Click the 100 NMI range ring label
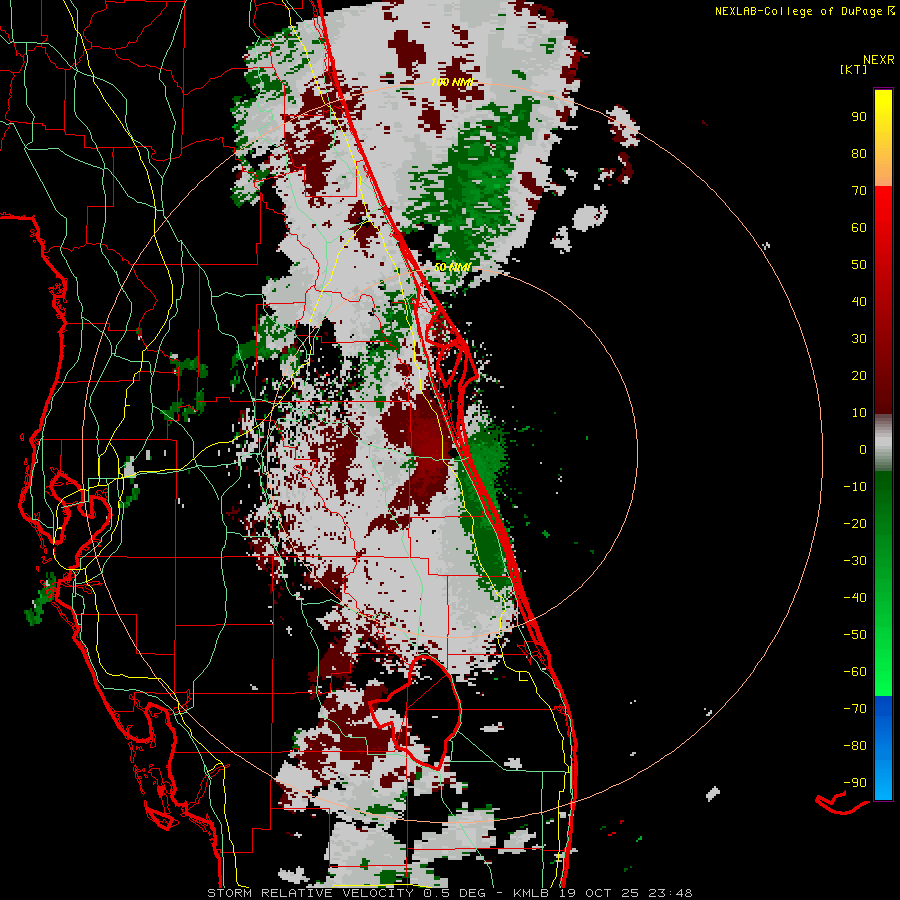 [x=452, y=83]
